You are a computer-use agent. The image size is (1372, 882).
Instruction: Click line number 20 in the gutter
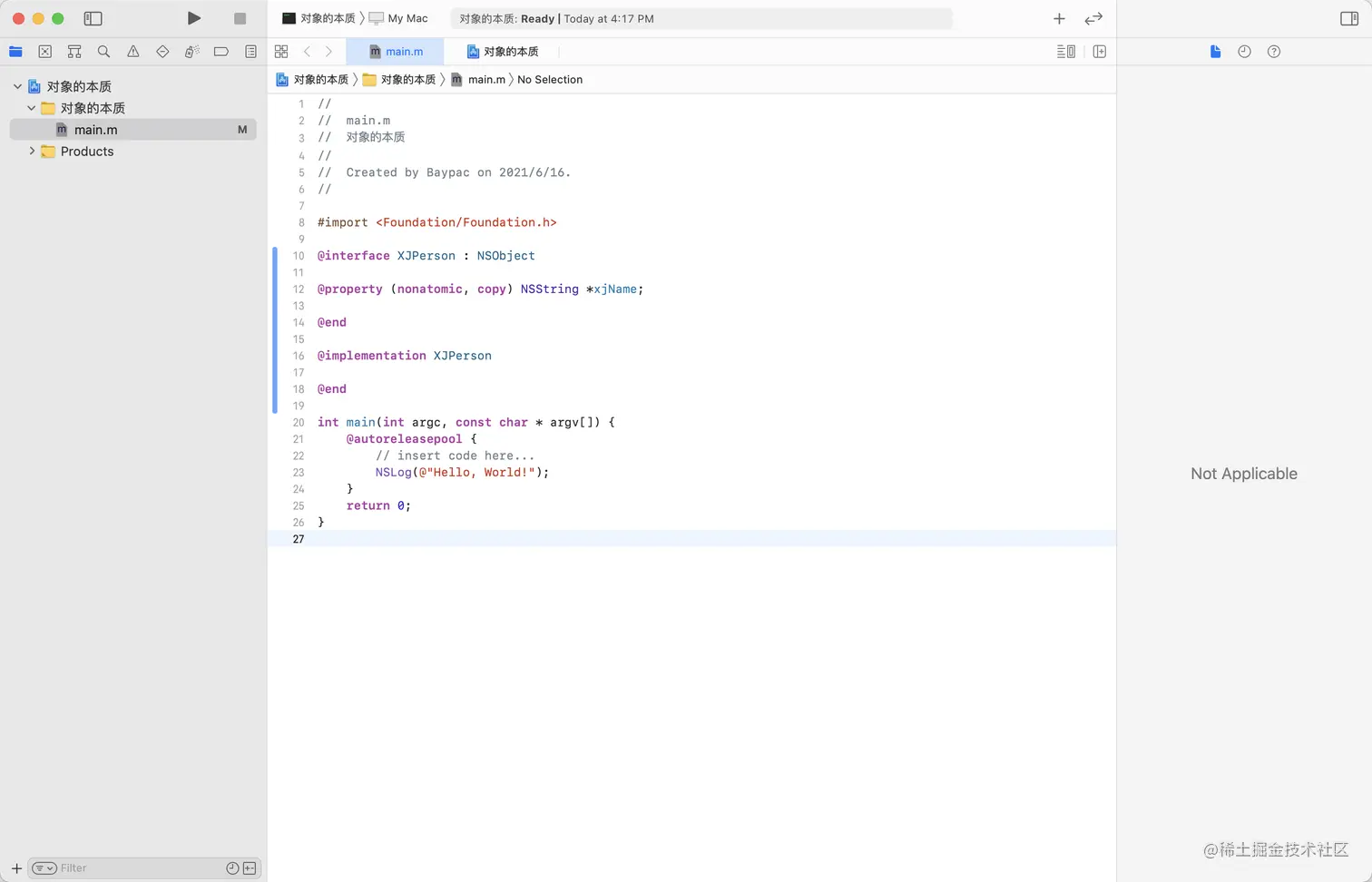pos(299,423)
